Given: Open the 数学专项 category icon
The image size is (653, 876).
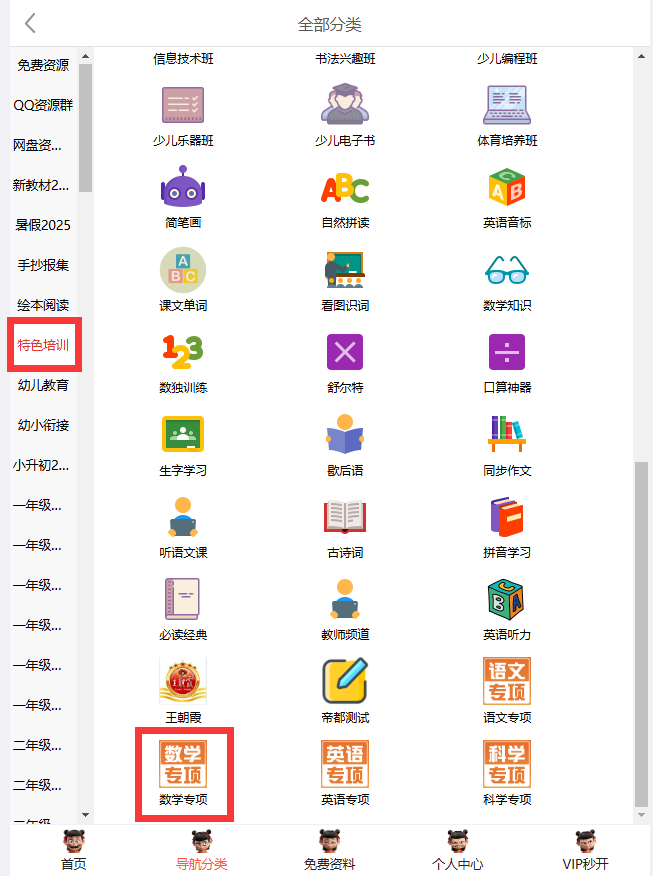Looking at the screenshot, I should point(183,765).
